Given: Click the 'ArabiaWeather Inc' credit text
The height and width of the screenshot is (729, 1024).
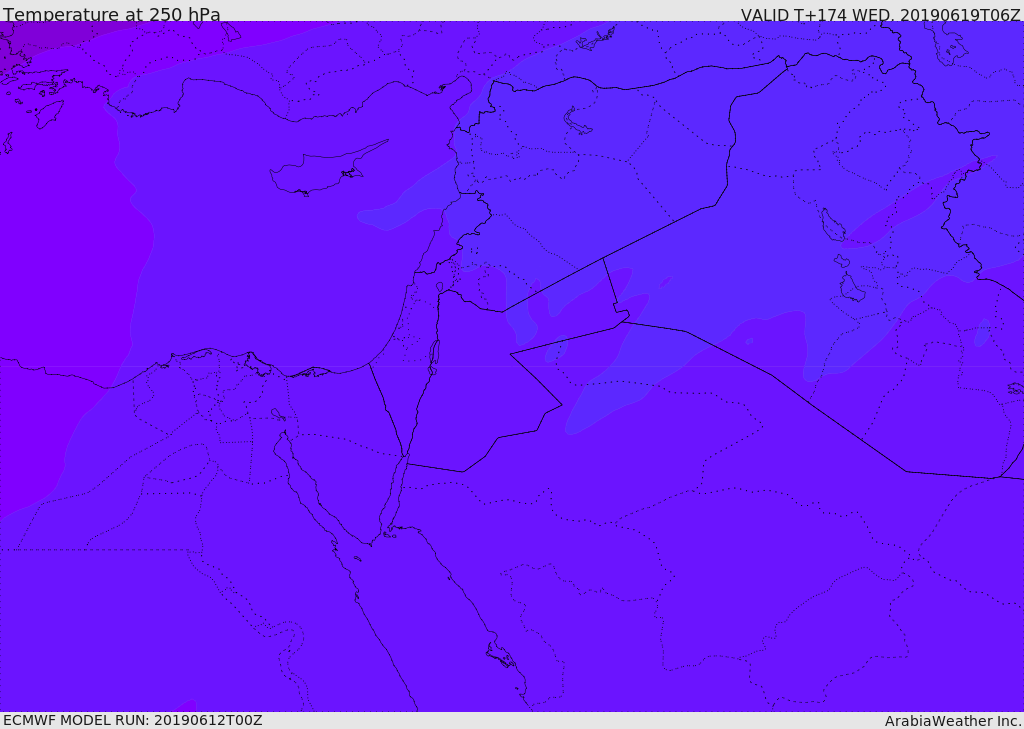Looking at the screenshot, I should 953,721.
